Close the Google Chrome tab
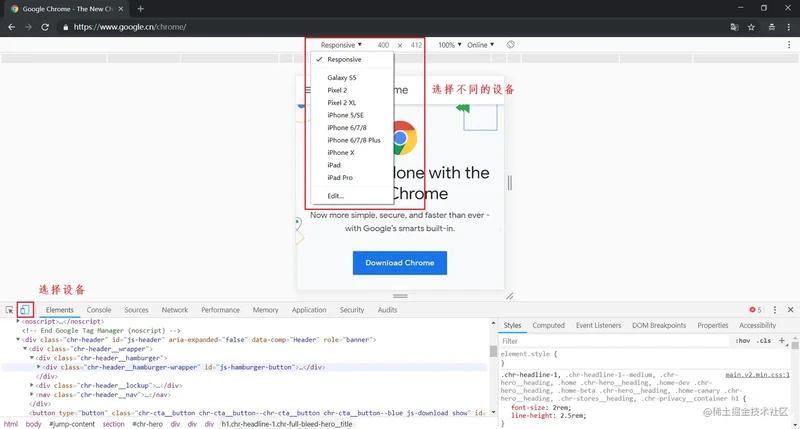 coord(121,9)
